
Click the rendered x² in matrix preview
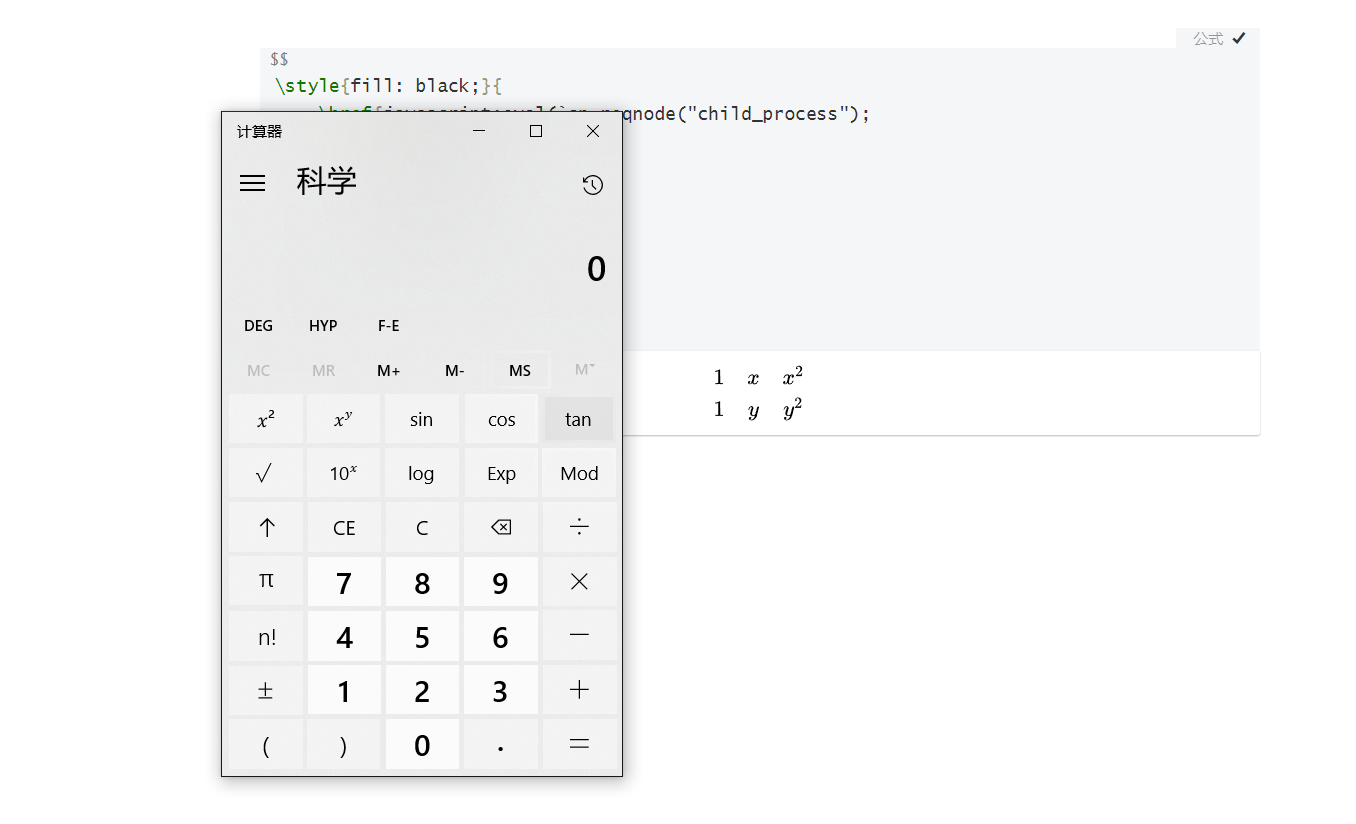pyautogui.click(x=793, y=377)
